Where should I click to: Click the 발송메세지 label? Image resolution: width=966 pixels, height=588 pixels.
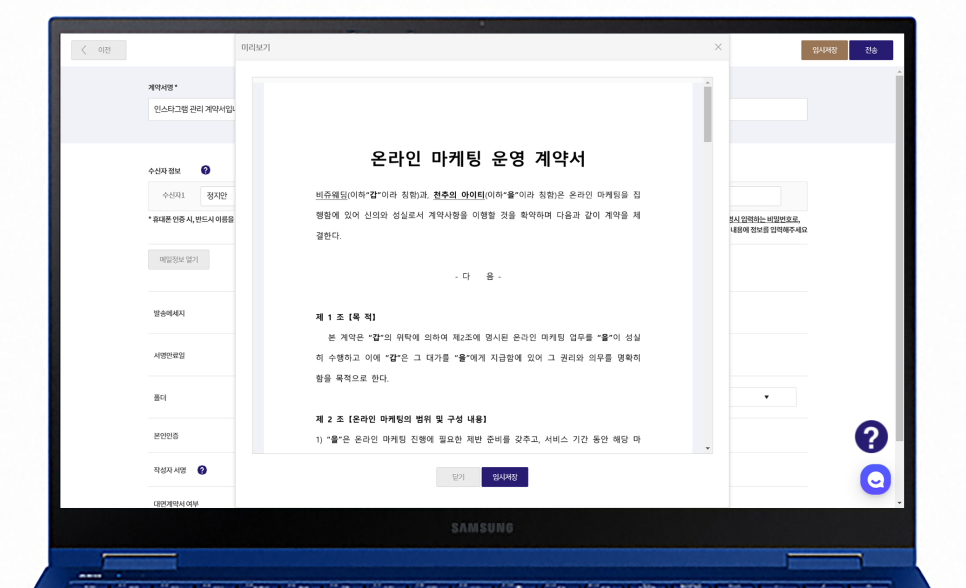pos(169,314)
